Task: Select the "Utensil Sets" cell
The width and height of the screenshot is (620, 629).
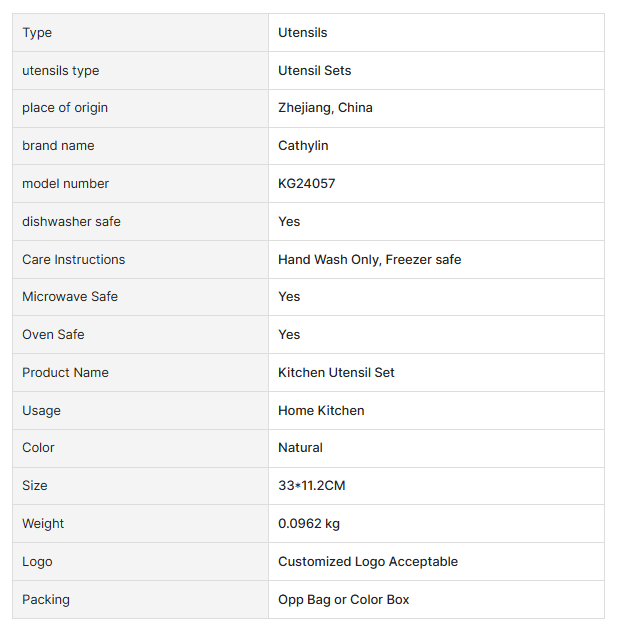Action: (x=314, y=71)
